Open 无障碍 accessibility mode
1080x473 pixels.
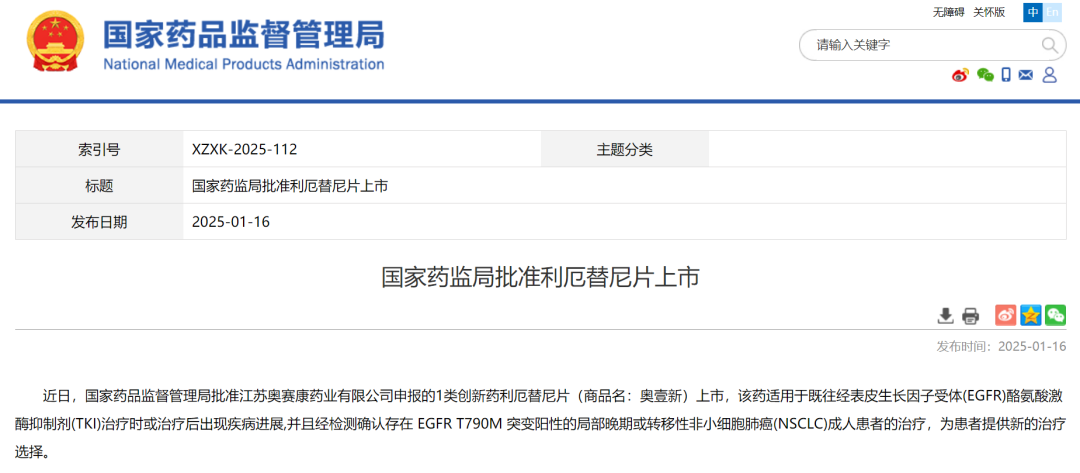click(x=948, y=12)
